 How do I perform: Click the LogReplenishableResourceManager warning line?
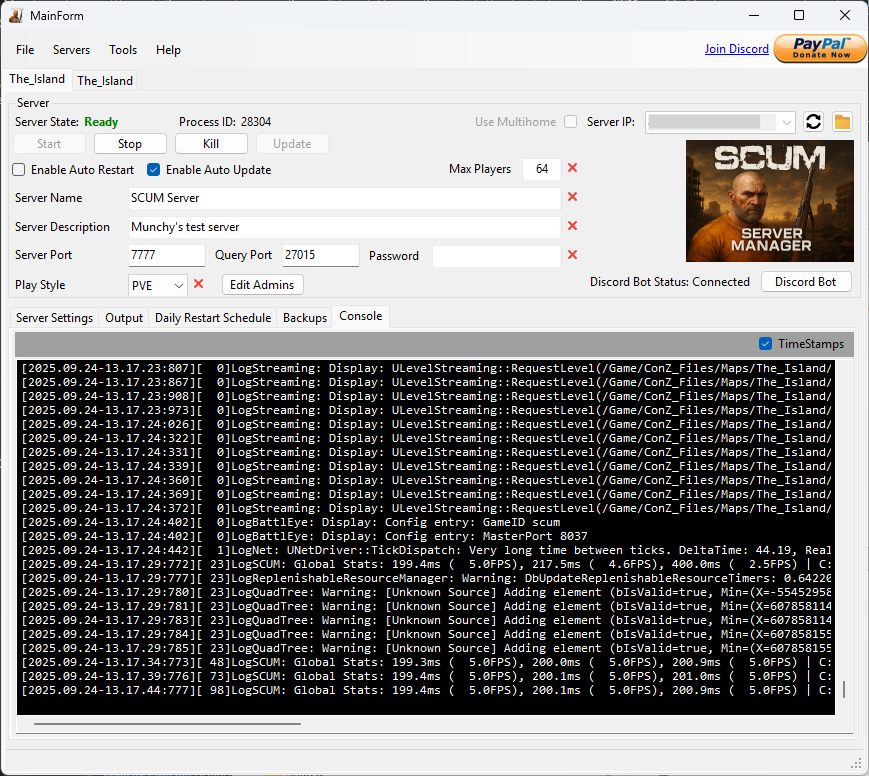pos(426,578)
